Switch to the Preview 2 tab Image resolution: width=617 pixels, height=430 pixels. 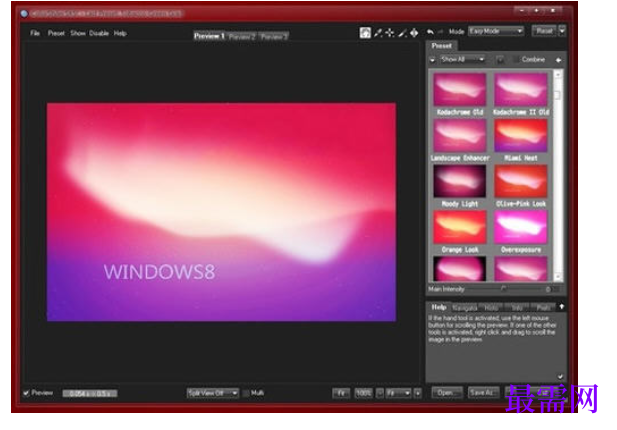tap(242, 37)
